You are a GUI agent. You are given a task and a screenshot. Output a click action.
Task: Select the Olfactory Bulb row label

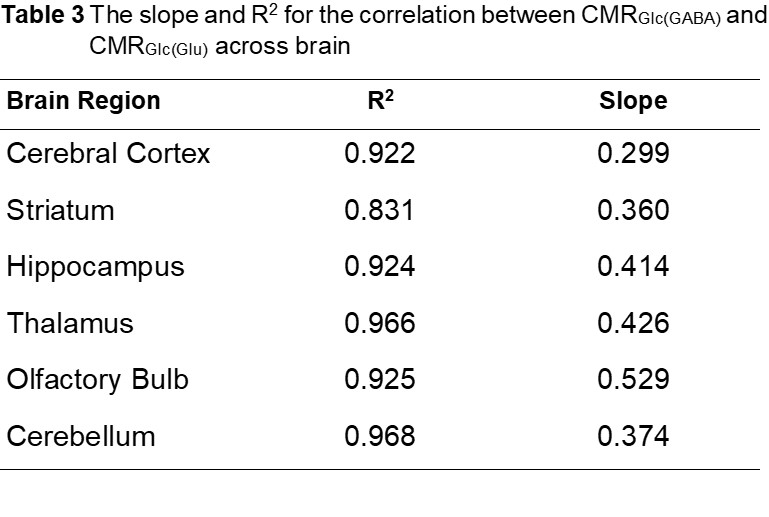[x=98, y=380]
